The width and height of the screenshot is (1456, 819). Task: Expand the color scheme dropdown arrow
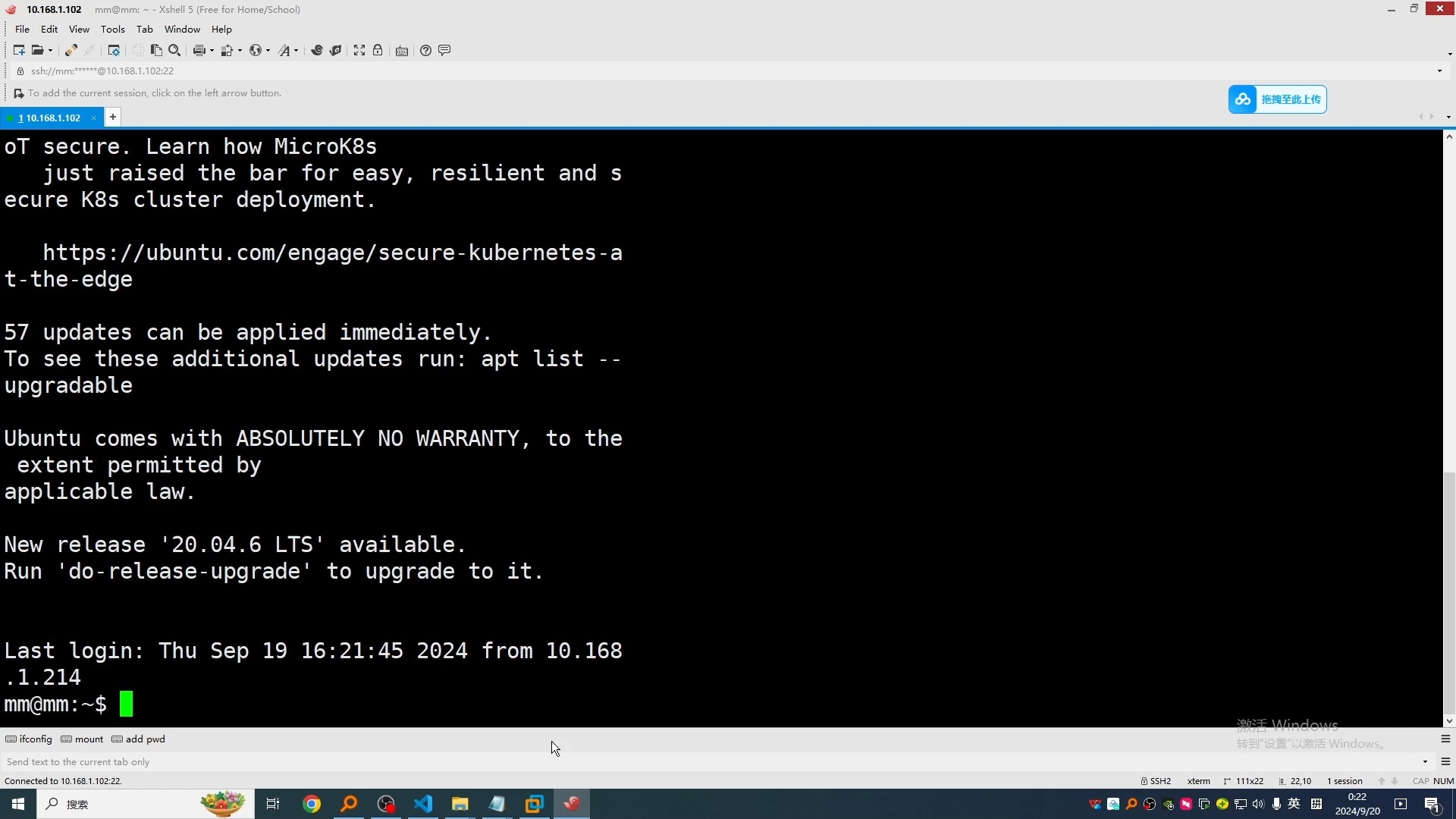pos(240,51)
